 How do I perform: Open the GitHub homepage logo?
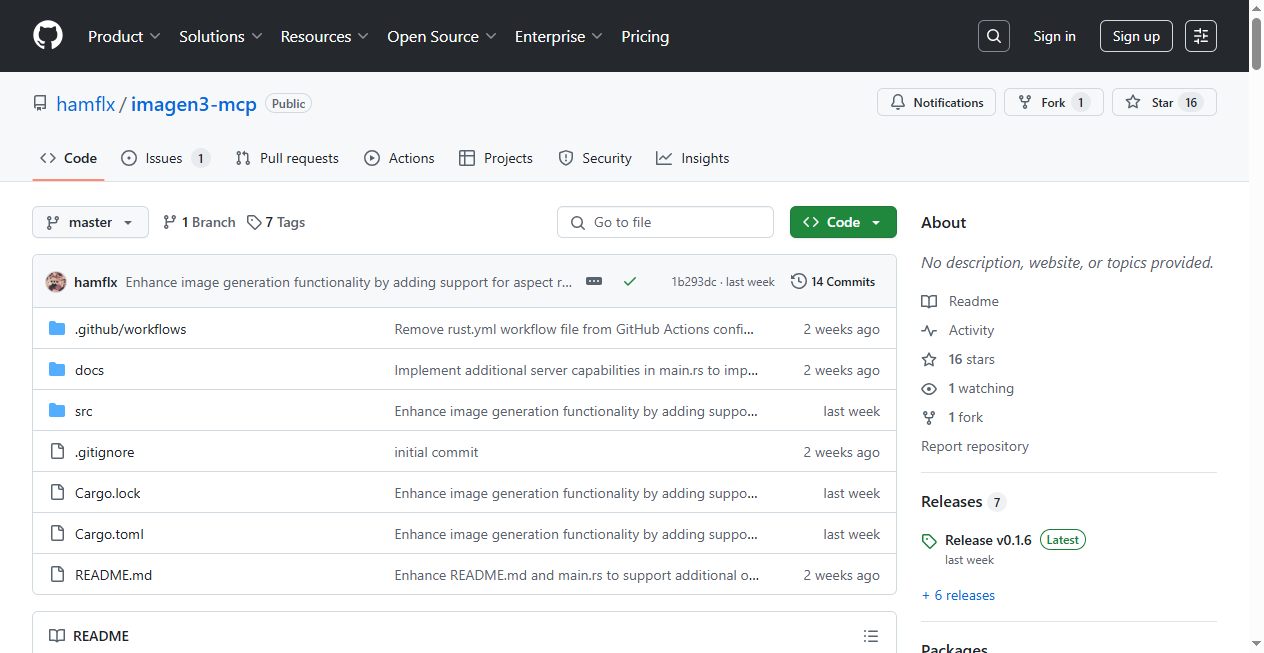(48, 36)
